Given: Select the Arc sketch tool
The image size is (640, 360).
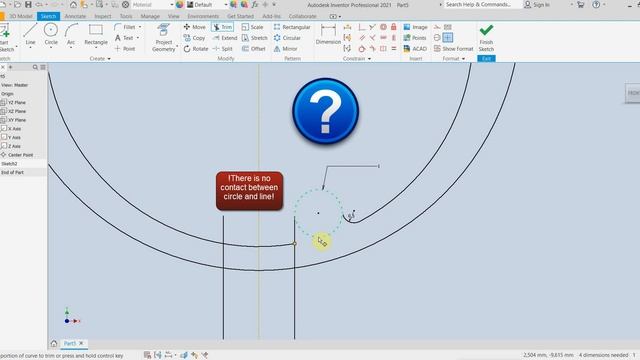Looking at the screenshot, I should coord(71,34).
